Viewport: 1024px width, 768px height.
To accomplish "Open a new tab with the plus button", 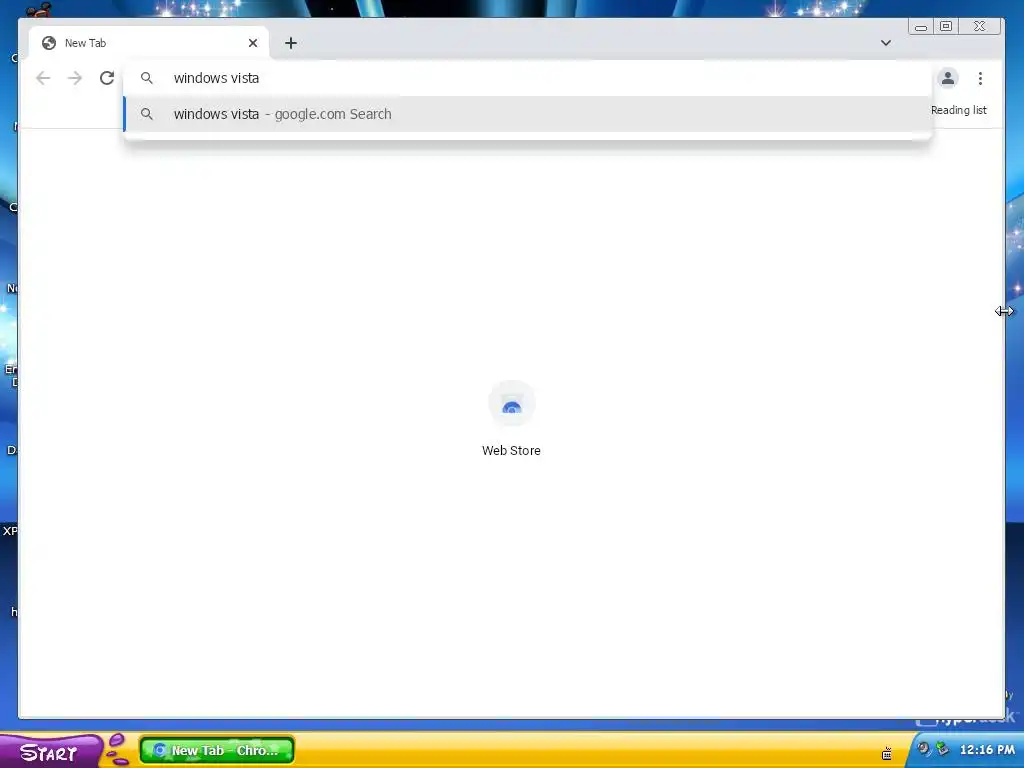I will pos(291,43).
